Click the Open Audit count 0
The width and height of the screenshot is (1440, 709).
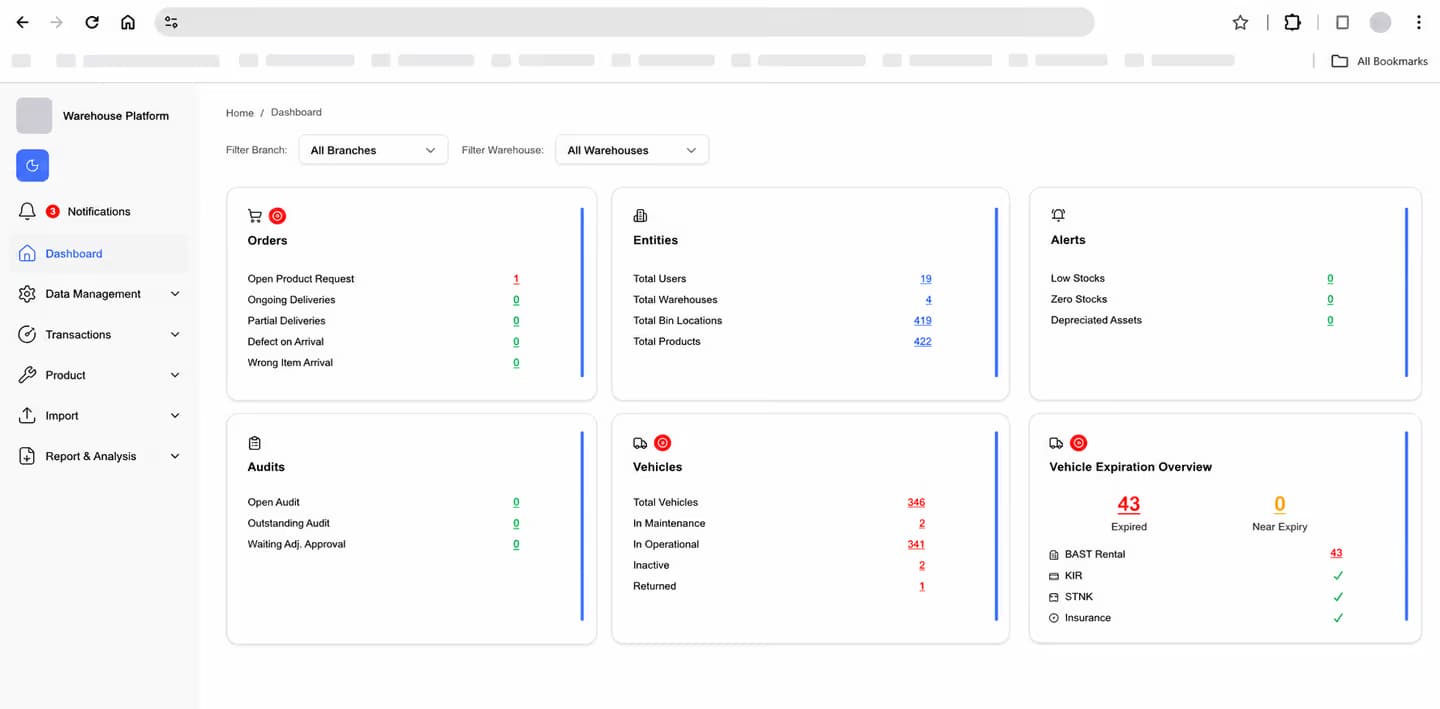tap(516, 503)
